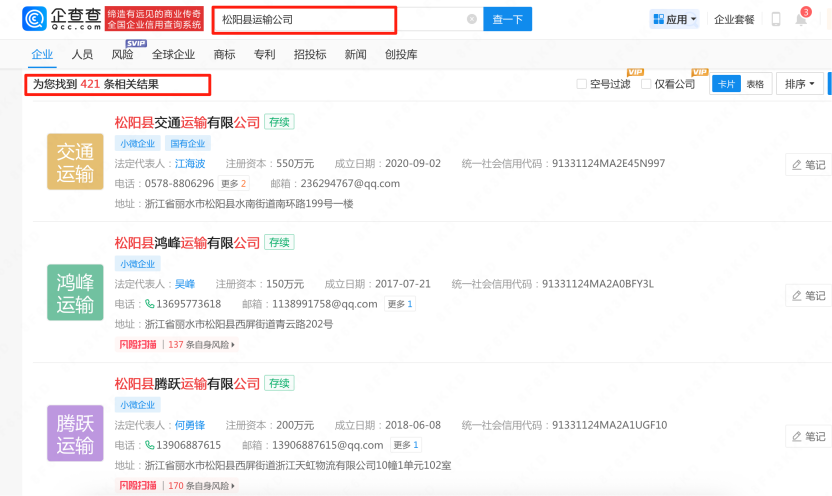Click 小微企业 tag of 交通运输 company
The height and width of the screenshot is (496, 832).
click(137, 143)
